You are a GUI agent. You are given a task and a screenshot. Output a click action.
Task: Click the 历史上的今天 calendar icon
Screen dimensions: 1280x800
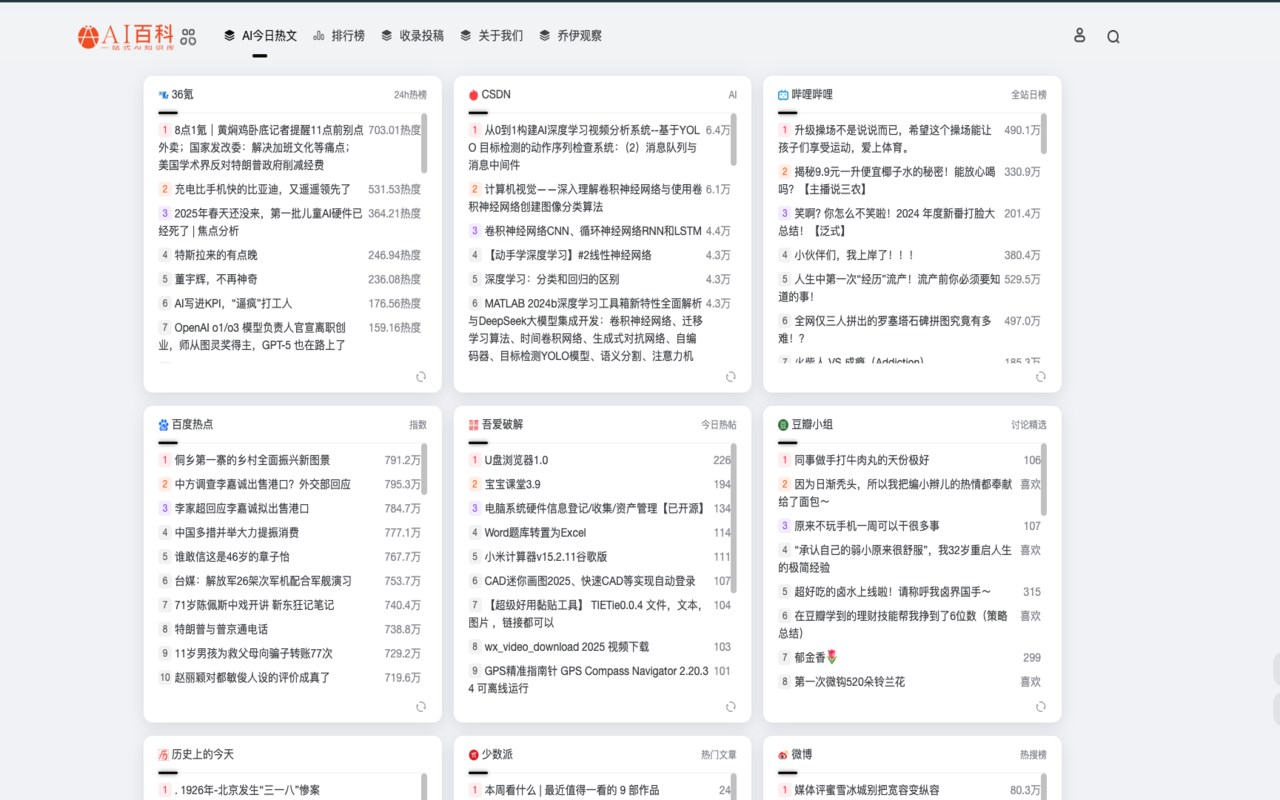[x=163, y=755]
